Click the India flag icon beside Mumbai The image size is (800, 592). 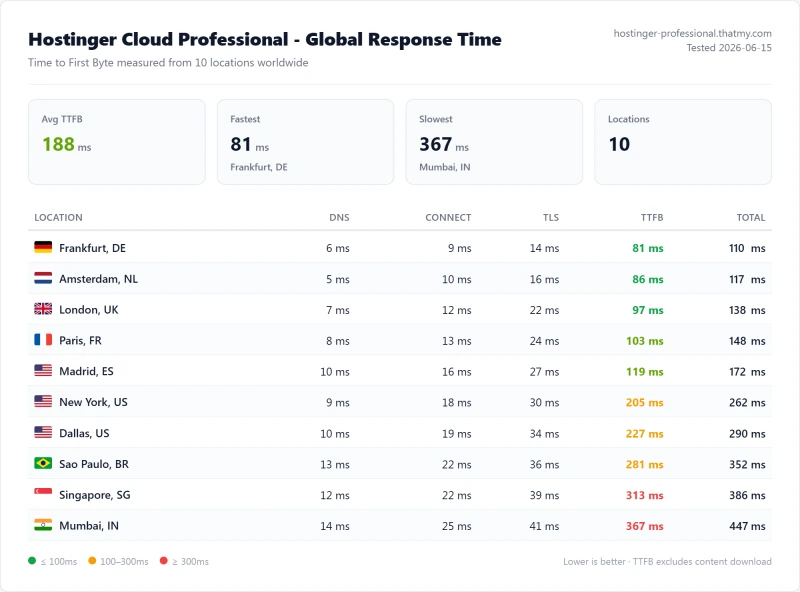click(x=43, y=525)
